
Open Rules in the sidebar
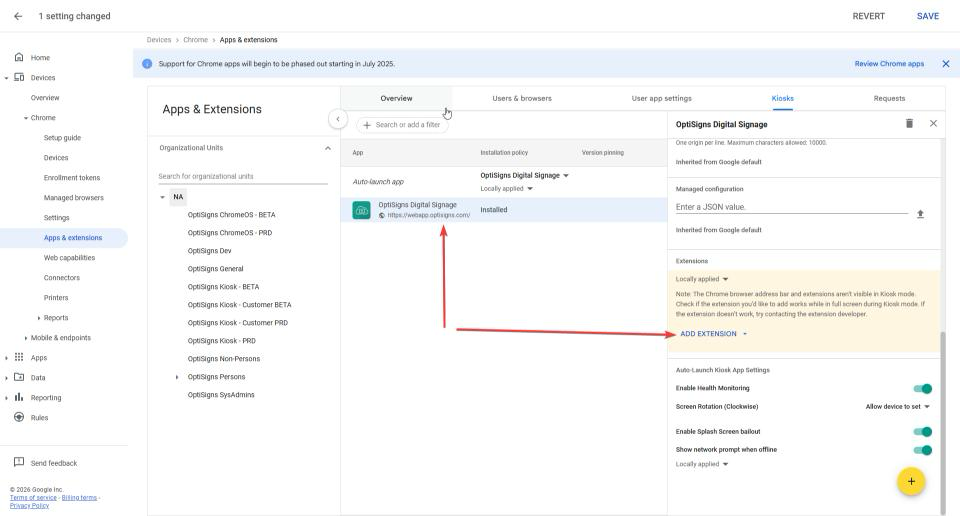(x=39, y=417)
